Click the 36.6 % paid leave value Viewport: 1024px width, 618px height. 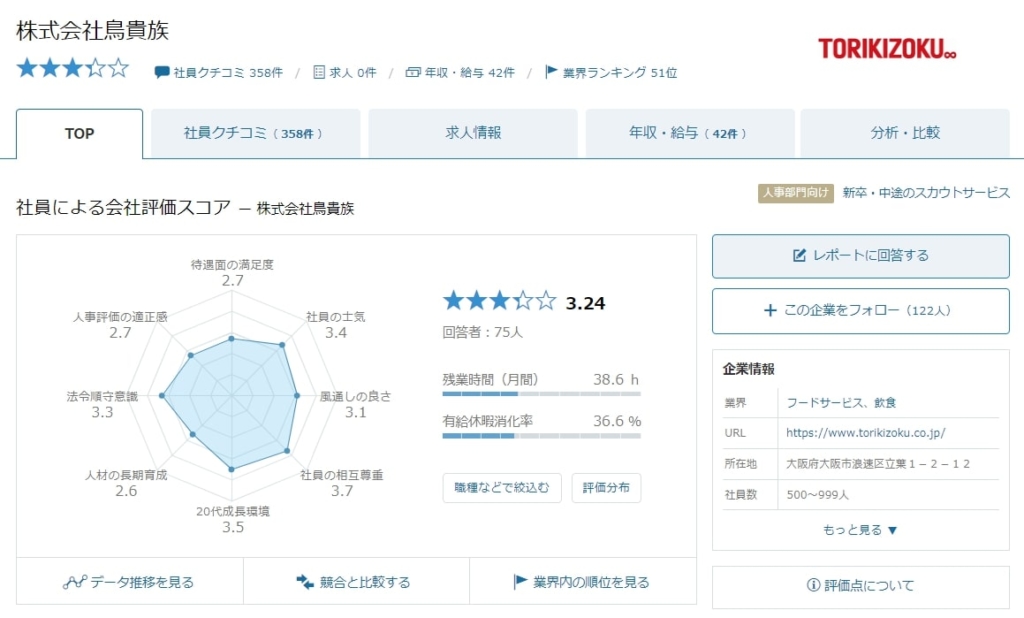pyautogui.click(x=617, y=421)
